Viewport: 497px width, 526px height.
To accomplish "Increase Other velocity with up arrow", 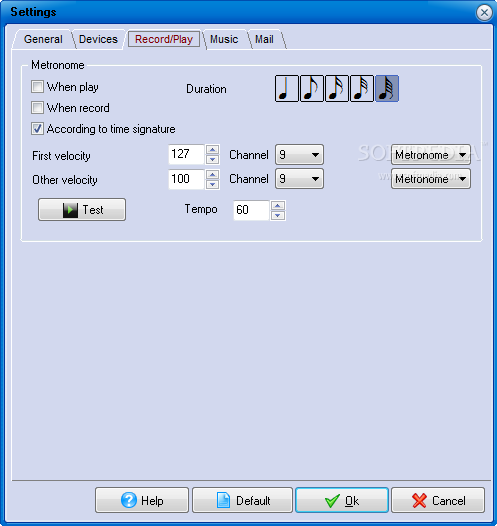I will click(x=213, y=174).
